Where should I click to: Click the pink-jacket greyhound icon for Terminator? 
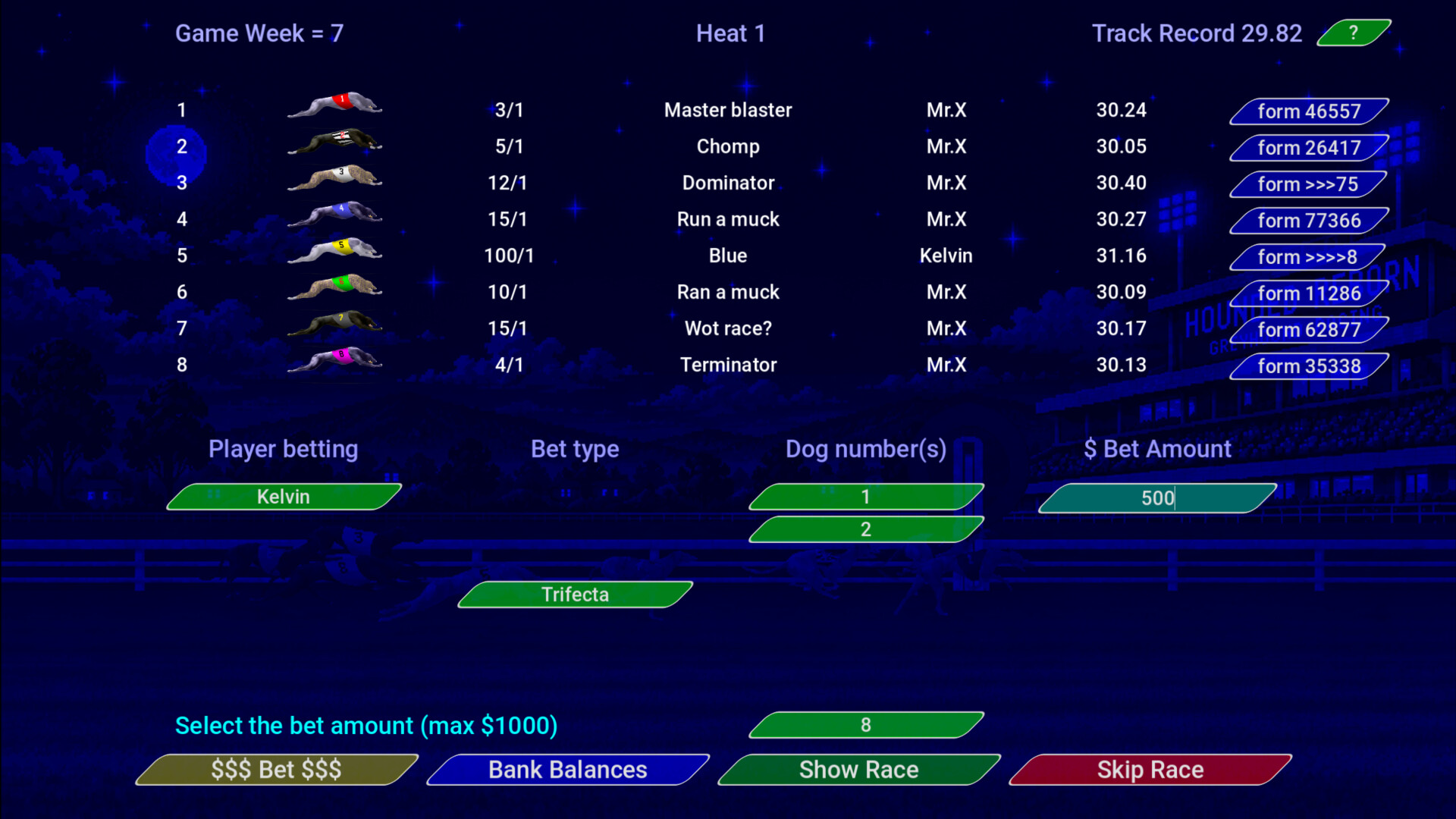334,360
